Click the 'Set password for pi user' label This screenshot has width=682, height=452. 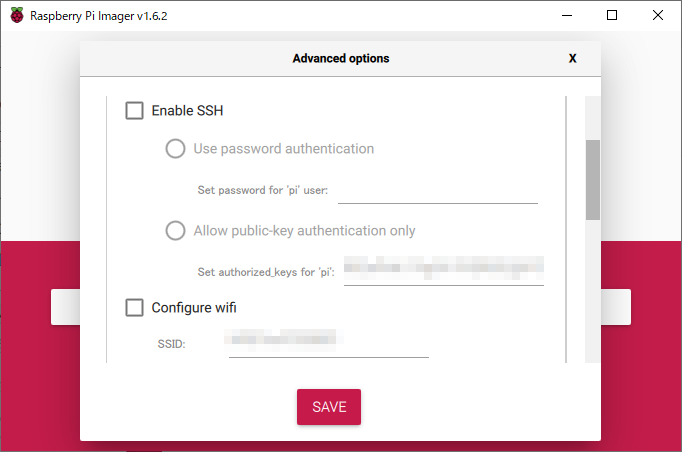click(x=264, y=191)
